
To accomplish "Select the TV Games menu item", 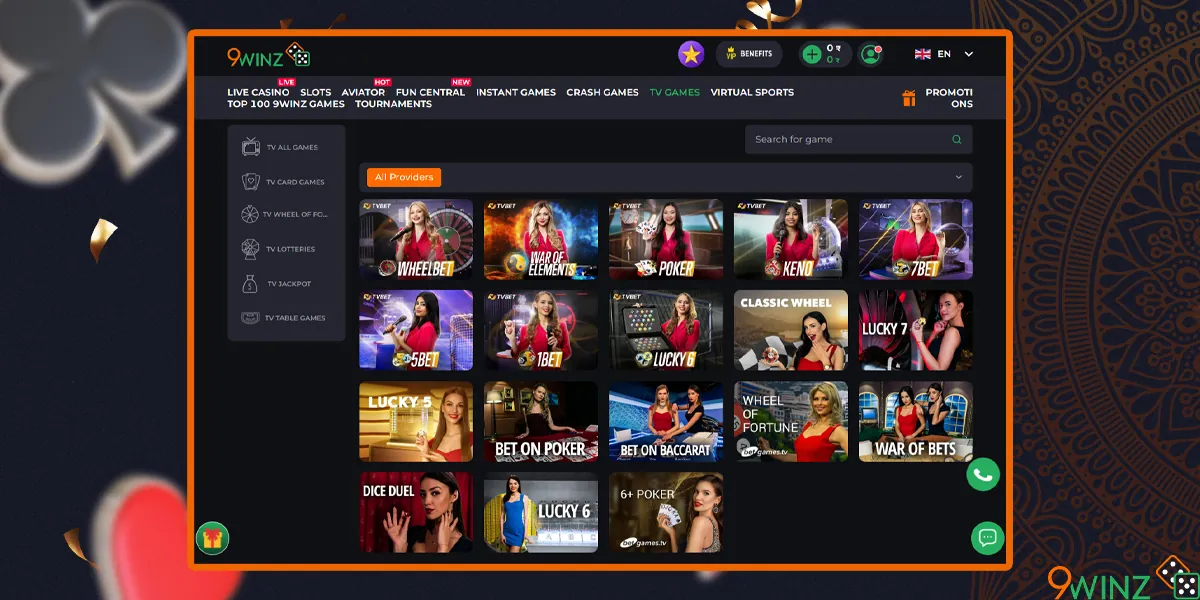I will coord(675,92).
